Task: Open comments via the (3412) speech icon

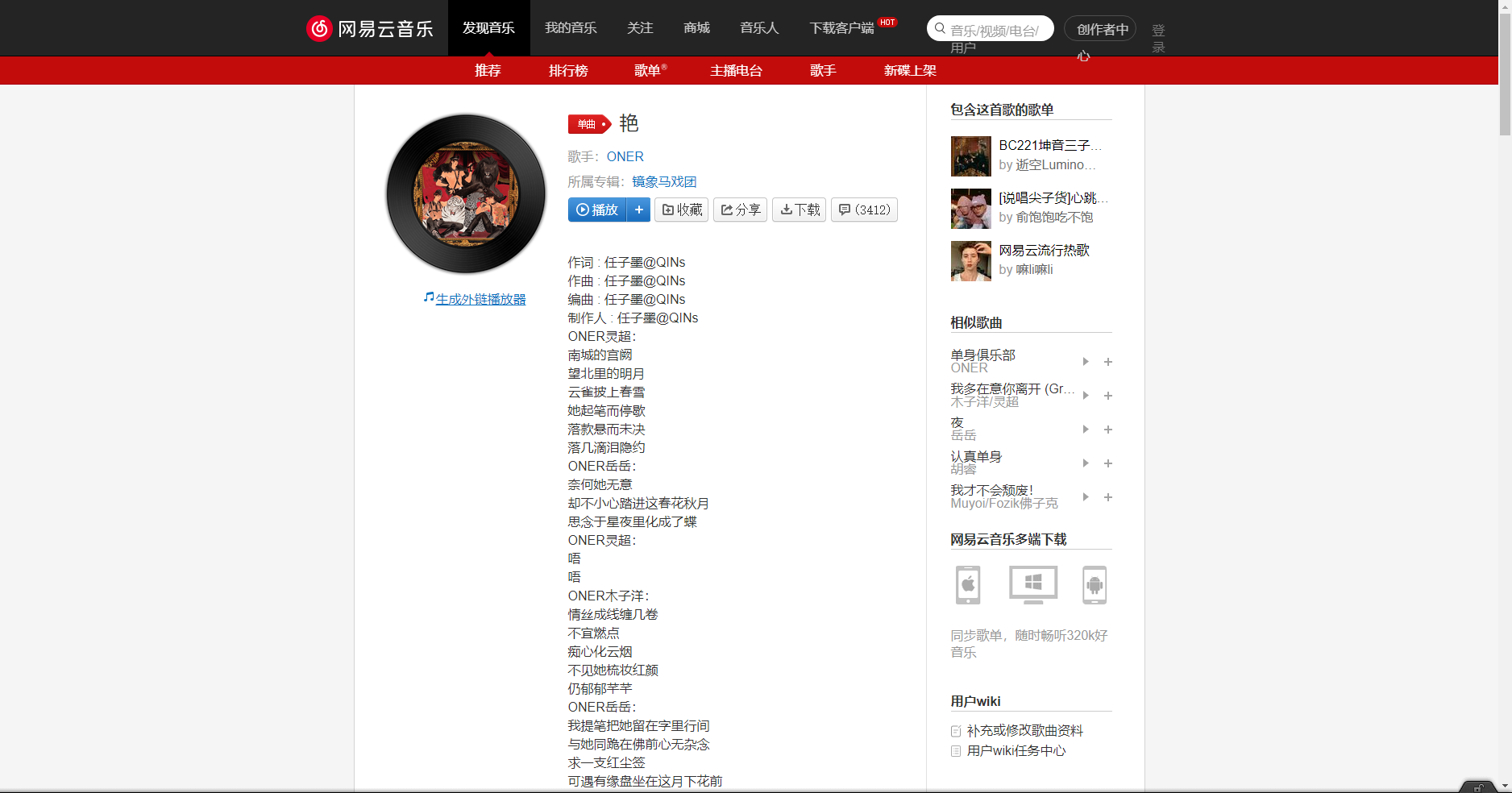Action: coord(864,210)
